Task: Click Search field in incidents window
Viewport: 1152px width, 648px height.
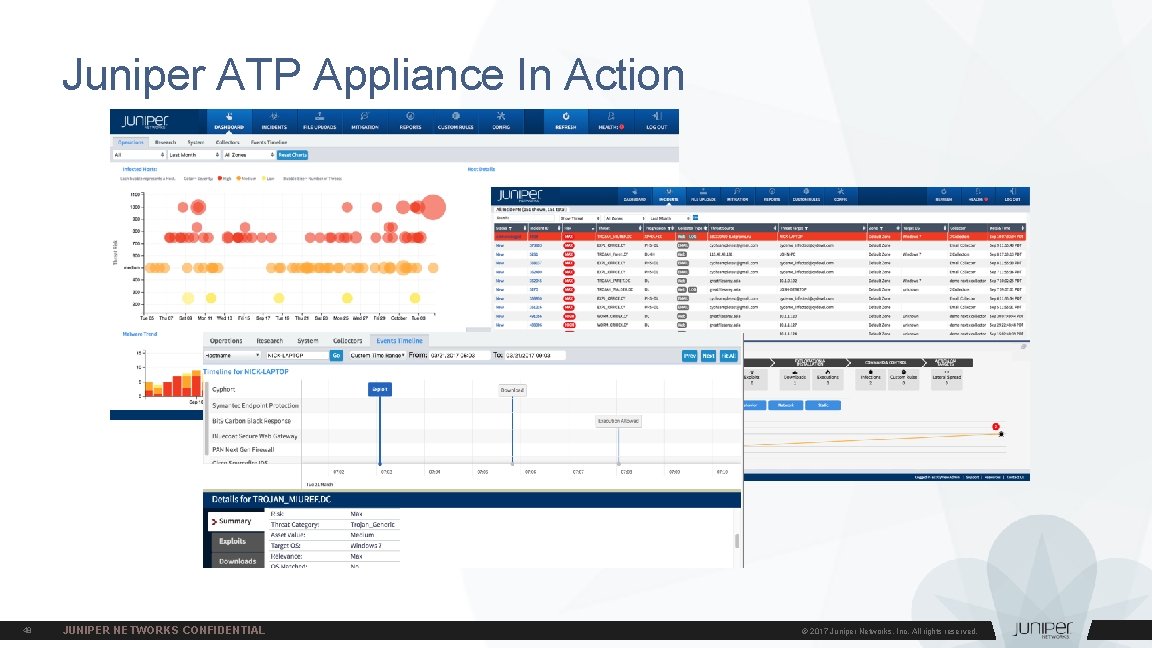Action: pyautogui.click(x=525, y=218)
